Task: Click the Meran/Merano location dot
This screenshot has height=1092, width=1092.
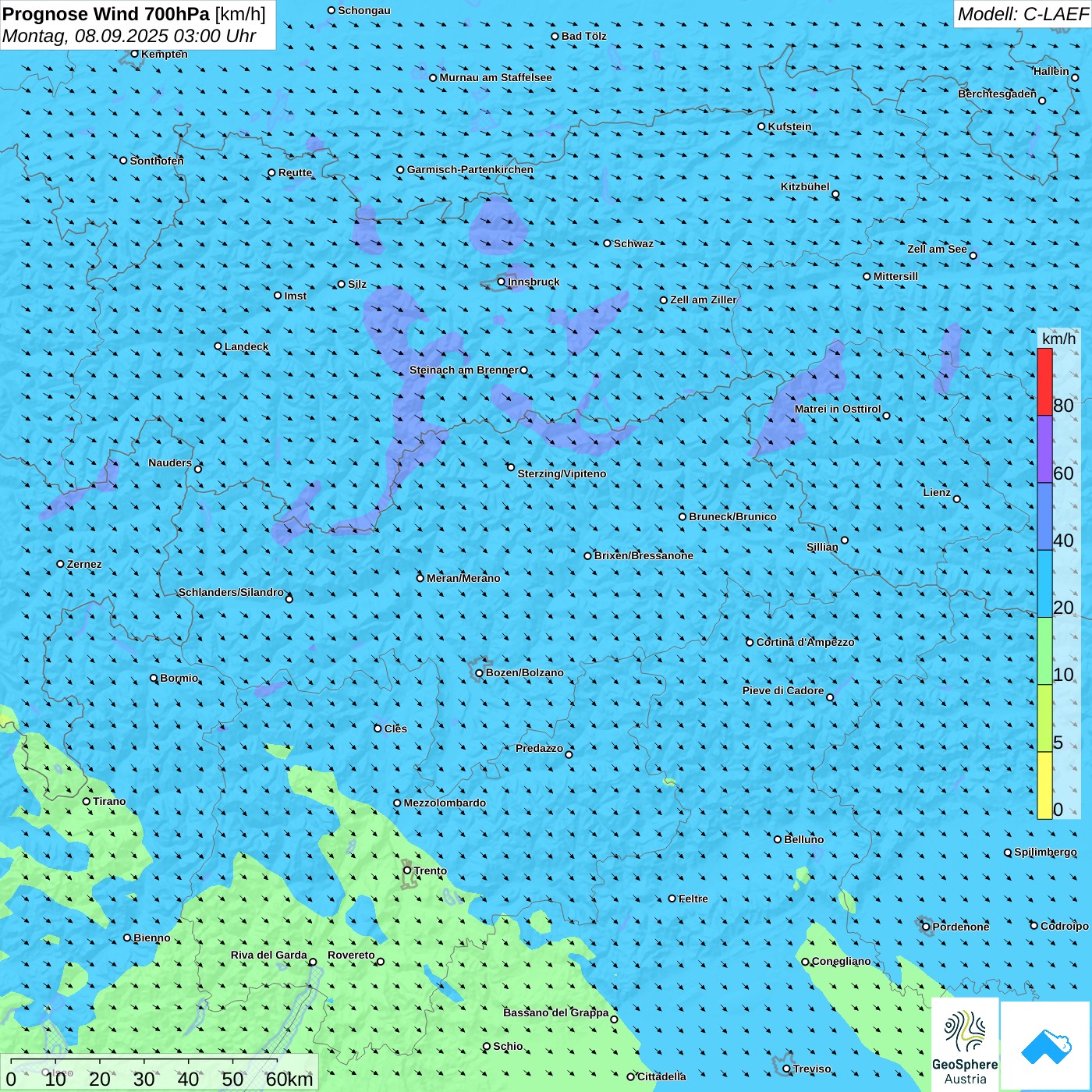Action: (x=420, y=578)
